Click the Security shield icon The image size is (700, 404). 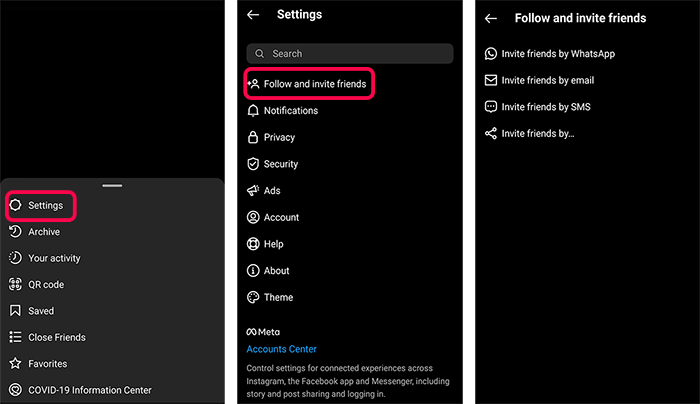click(x=253, y=164)
